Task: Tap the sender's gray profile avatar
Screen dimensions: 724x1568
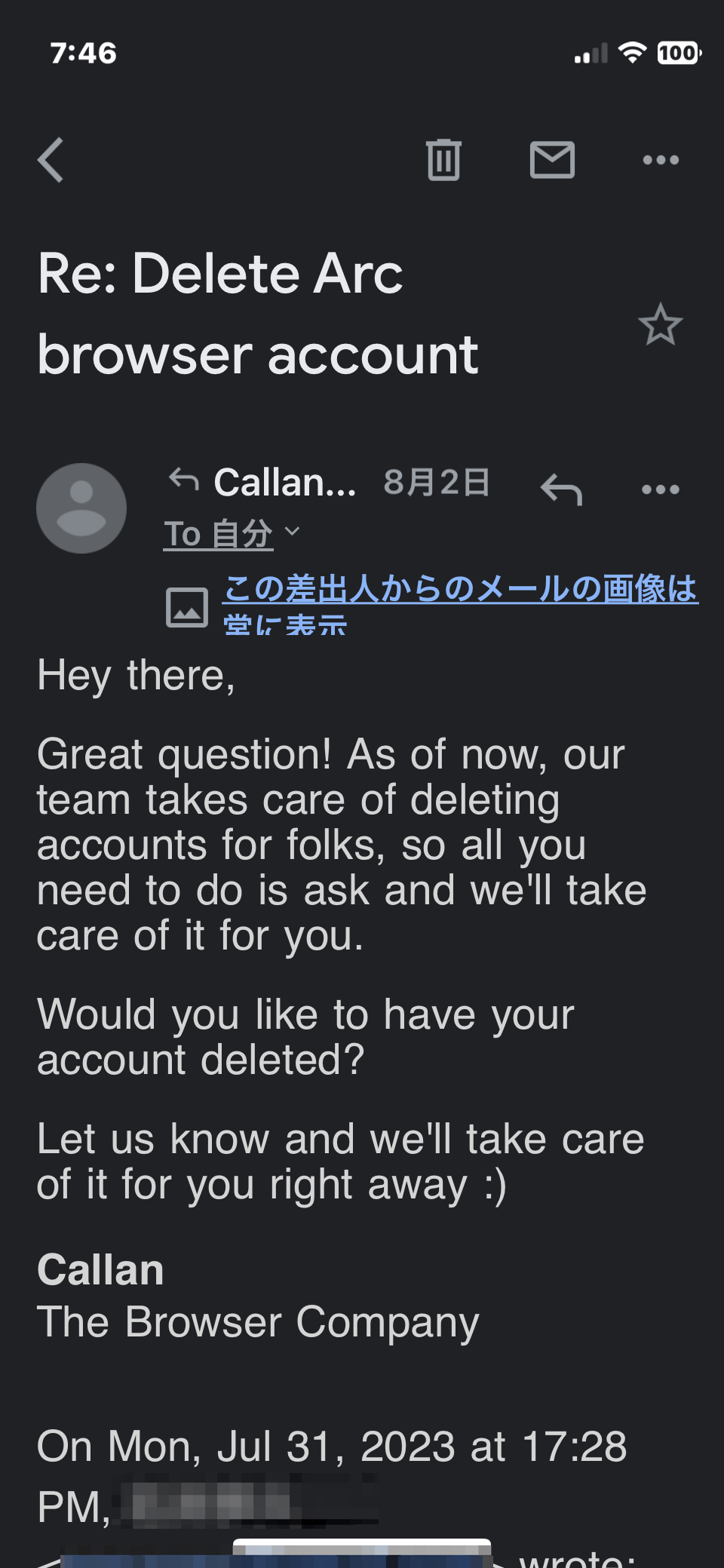Action: 81,508
